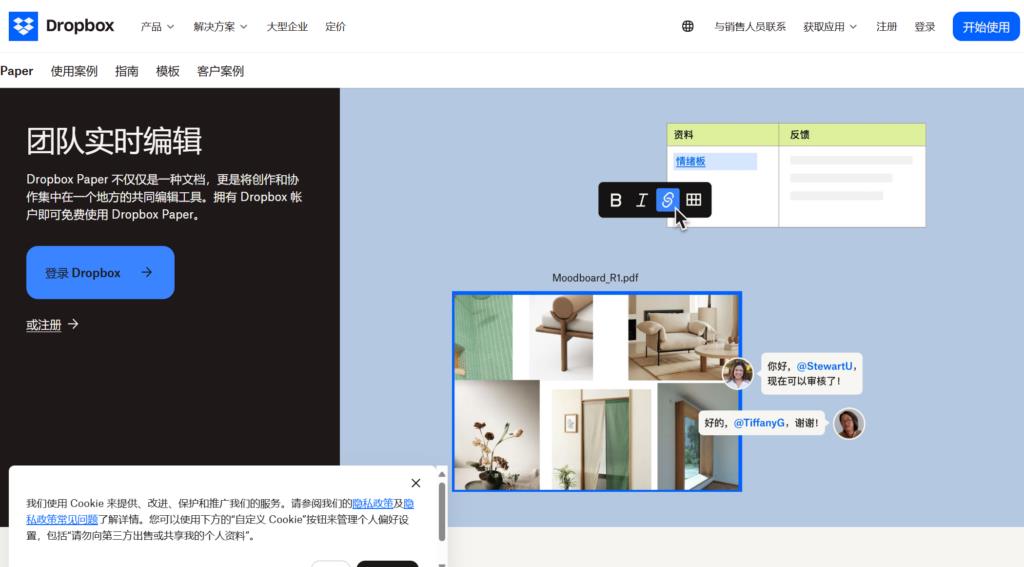The image size is (1024, 567).
Task: Click the table grid icon in illustration
Action: (694, 200)
